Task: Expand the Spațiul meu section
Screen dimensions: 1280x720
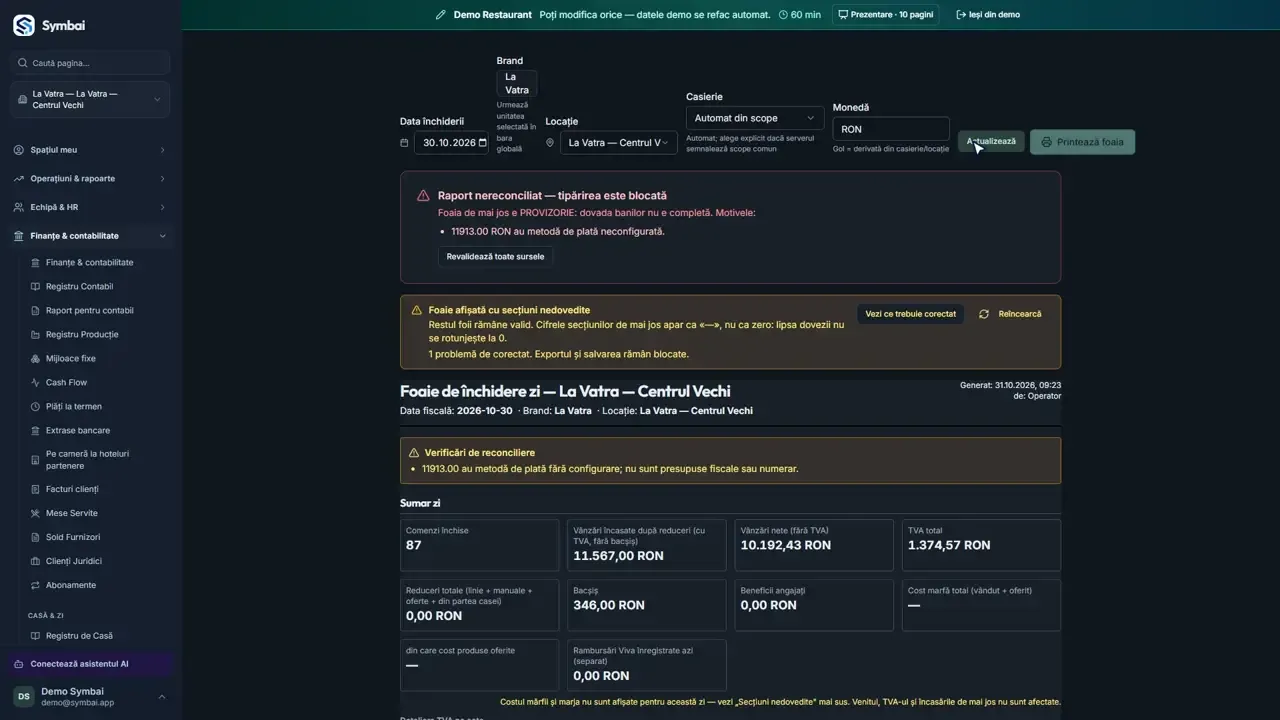Action: (90, 150)
